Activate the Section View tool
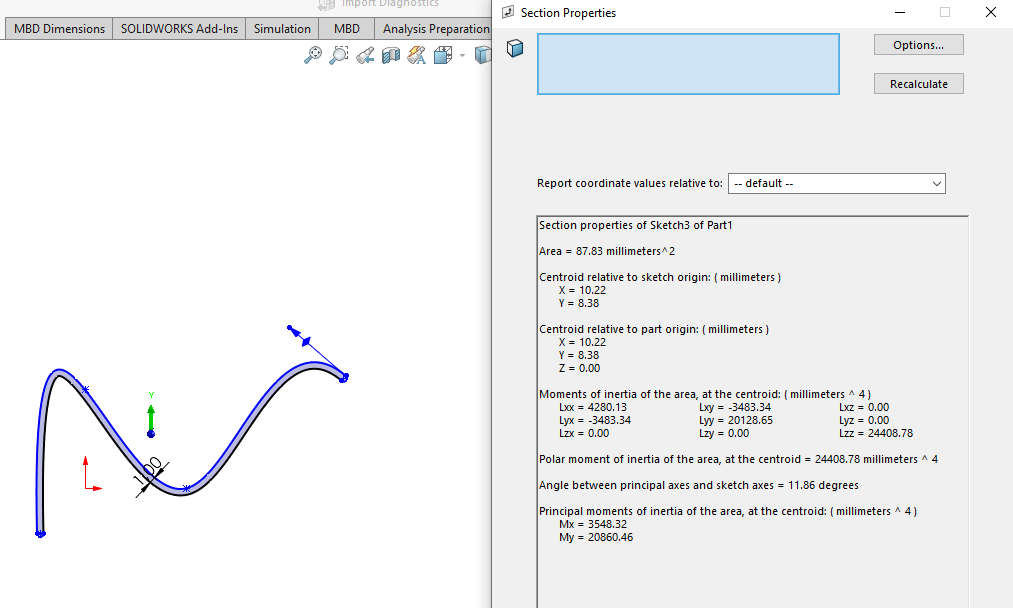Screen dimensions: 1013x608 [x=391, y=56]
